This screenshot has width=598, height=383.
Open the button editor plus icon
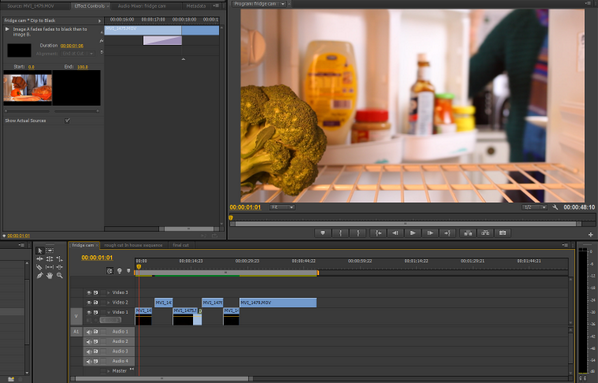pos(590,235)
